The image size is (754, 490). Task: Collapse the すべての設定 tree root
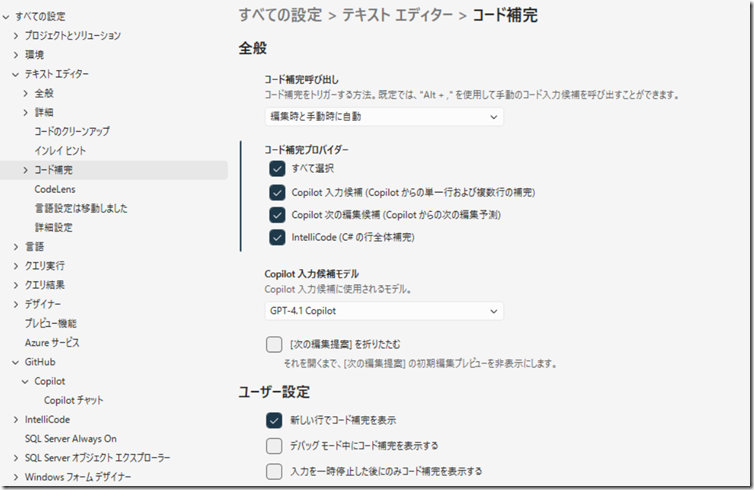pos(7,17)
